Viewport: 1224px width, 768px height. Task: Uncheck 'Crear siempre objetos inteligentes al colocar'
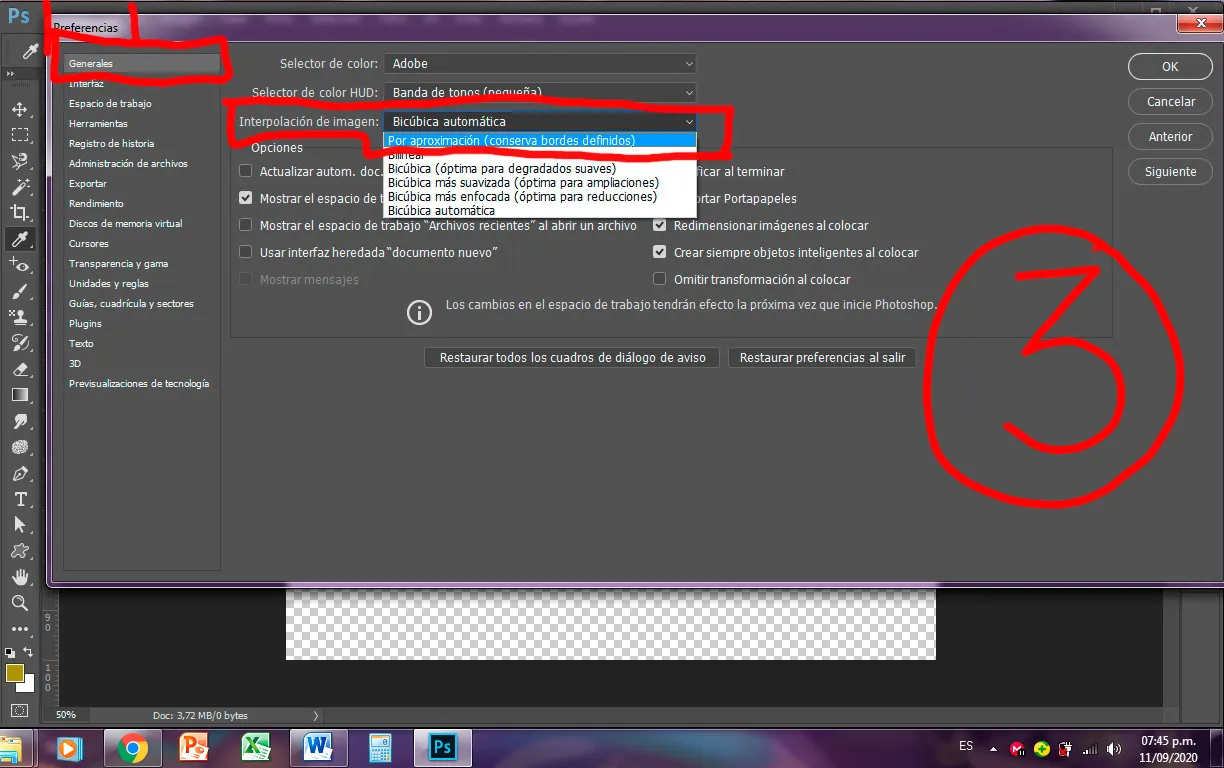(x=660, y=252)
